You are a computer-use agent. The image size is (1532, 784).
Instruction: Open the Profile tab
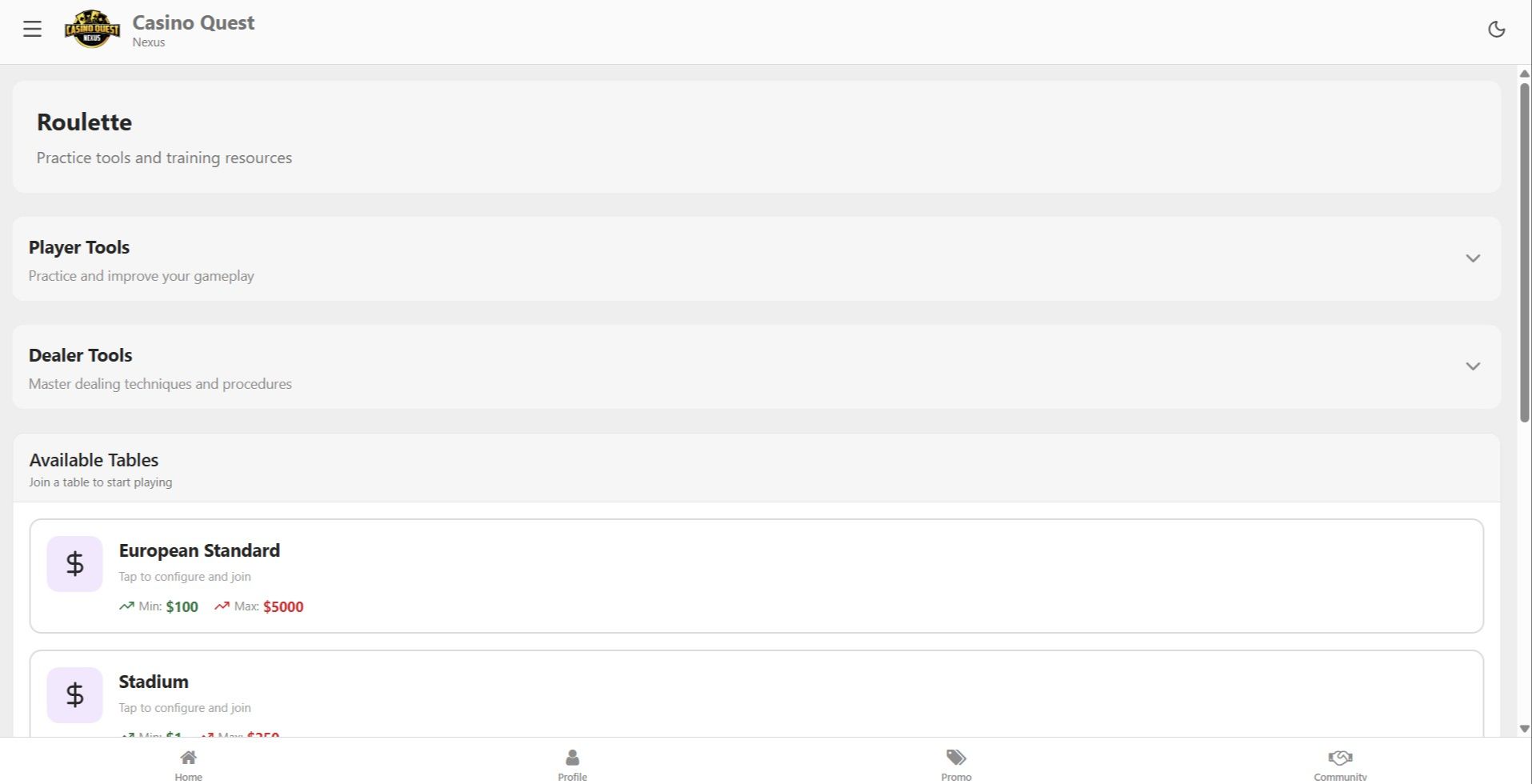tap(572, 765)
